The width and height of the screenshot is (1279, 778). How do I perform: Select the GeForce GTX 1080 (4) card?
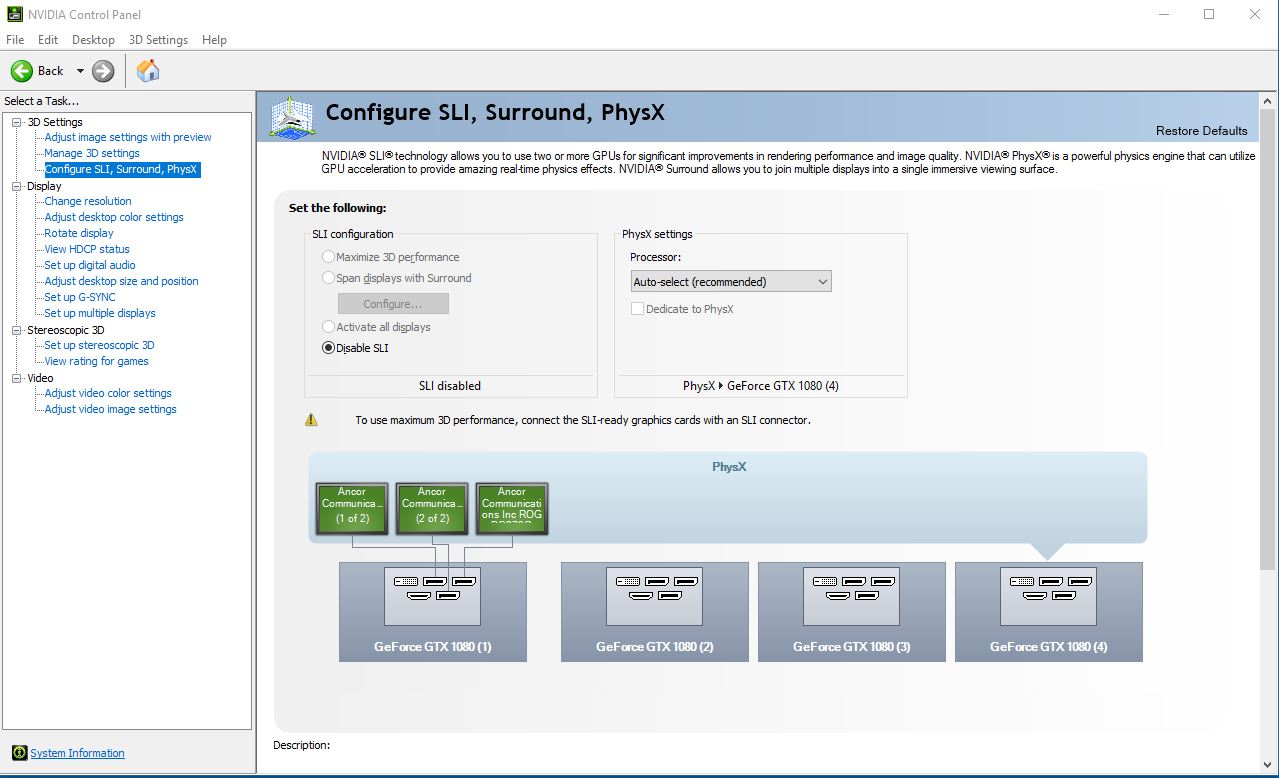pos(1049,611)
